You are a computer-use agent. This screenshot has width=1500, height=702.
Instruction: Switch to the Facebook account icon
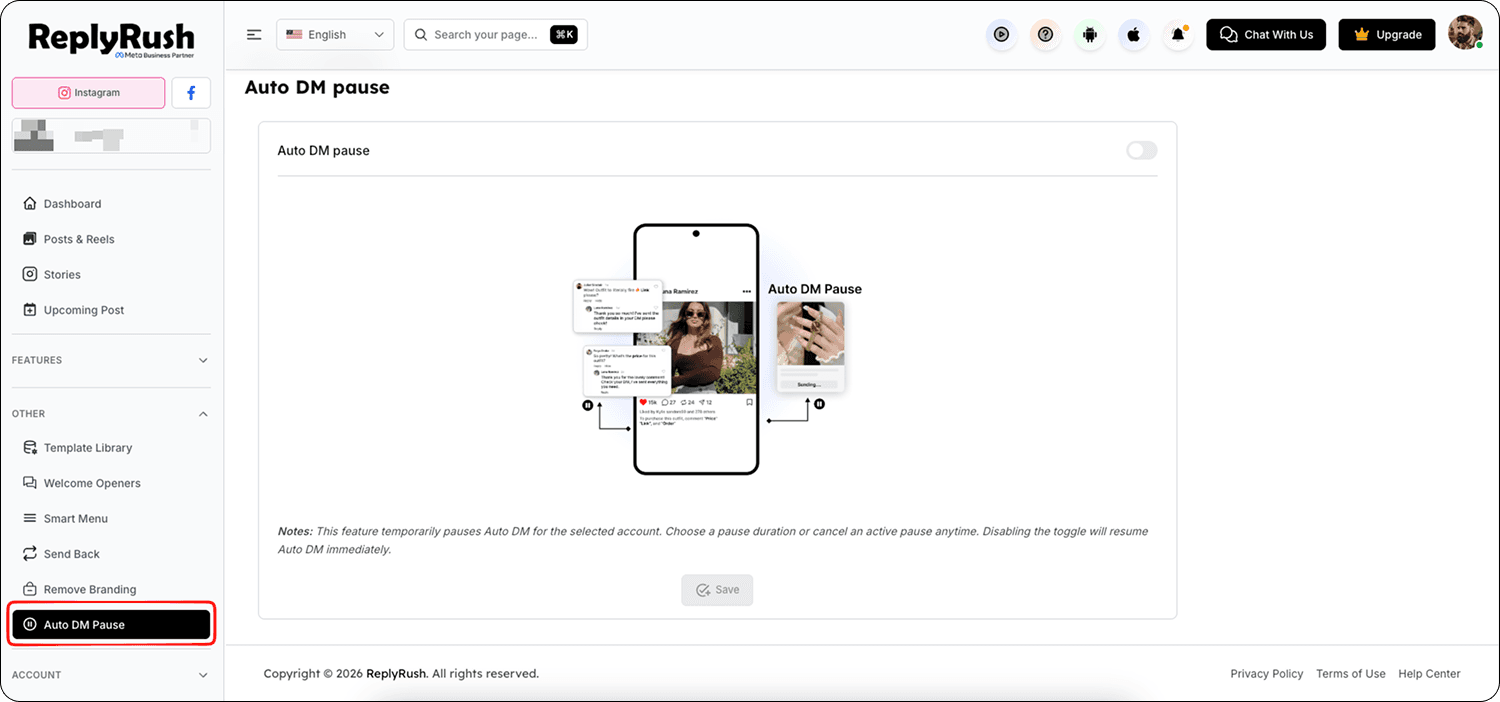[191, 93]
